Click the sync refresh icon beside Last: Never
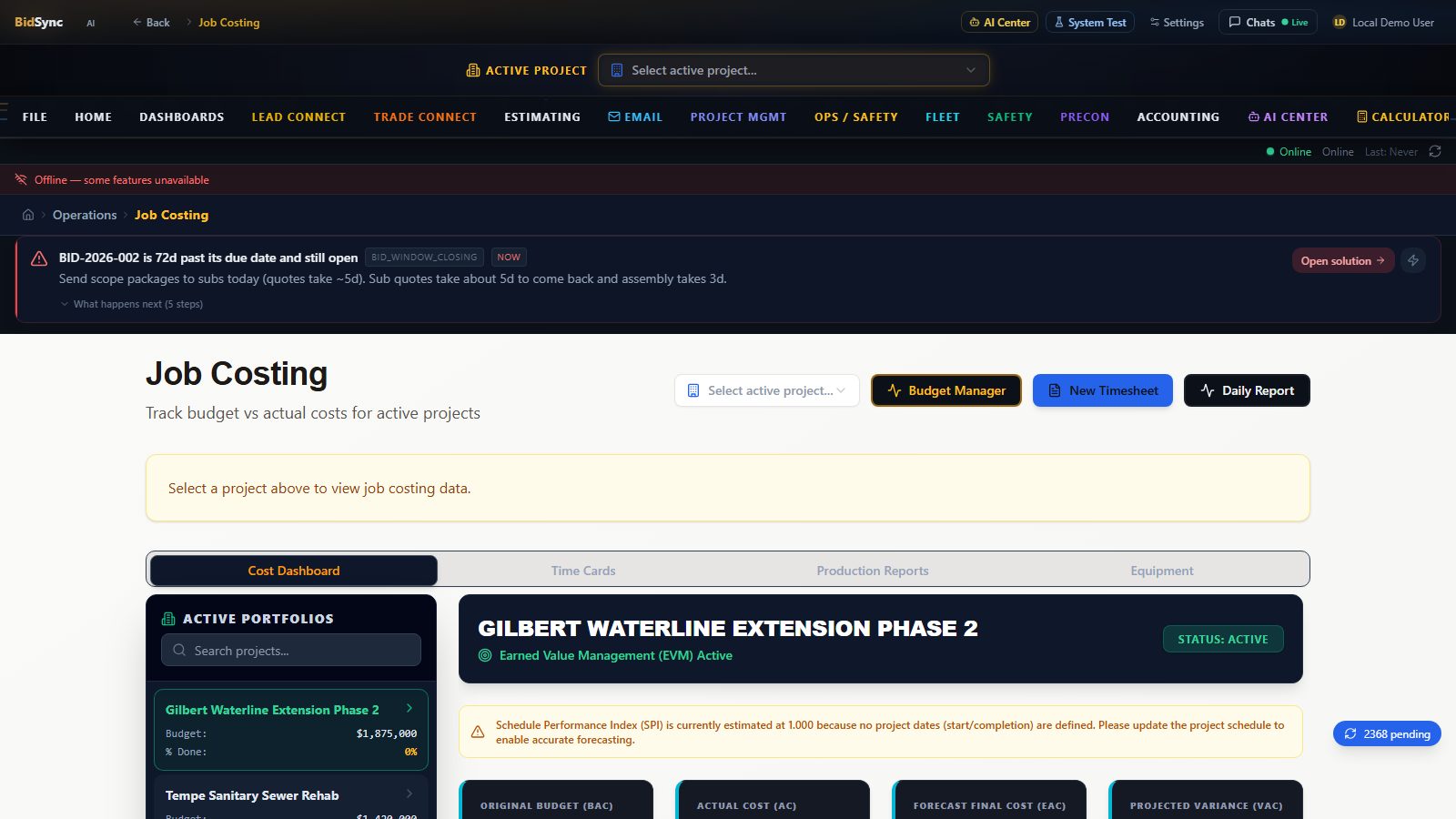Image resolution: width=1456 pixels, height=819 pixels. 1435,151
